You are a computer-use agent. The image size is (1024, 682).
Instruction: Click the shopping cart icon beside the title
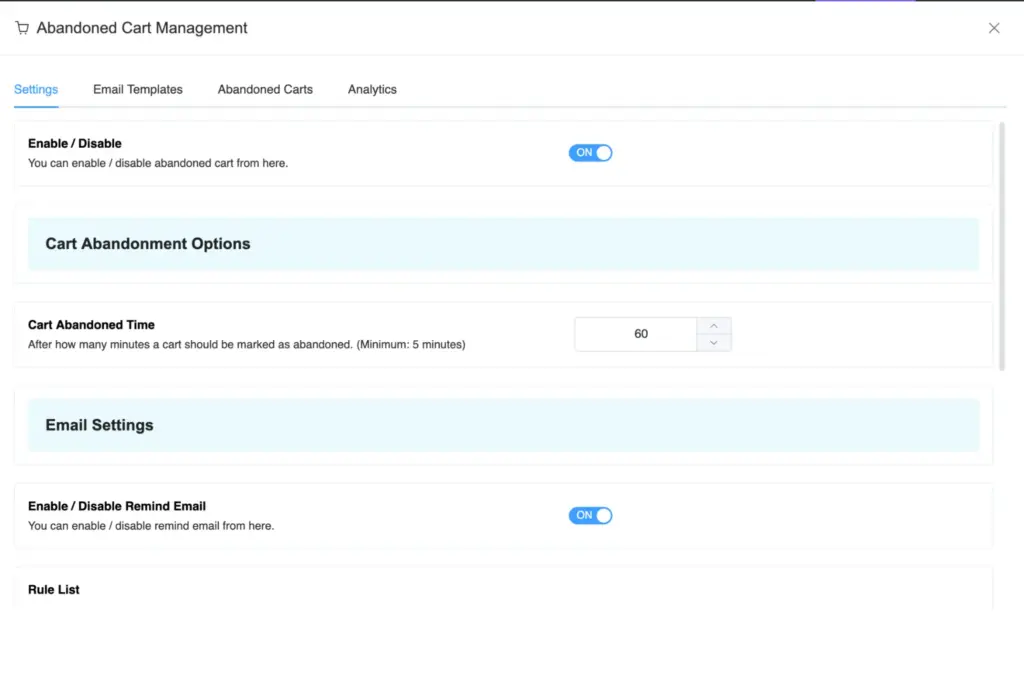21,28
